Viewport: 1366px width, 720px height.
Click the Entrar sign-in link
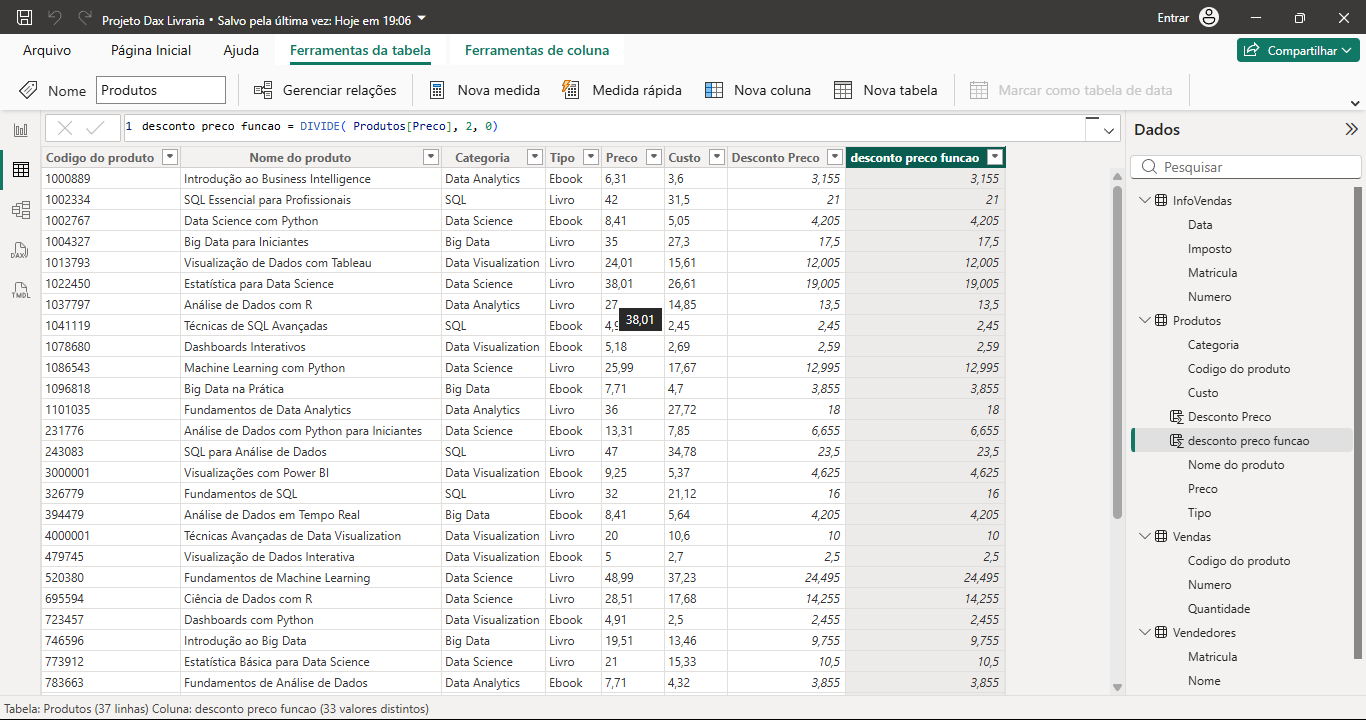(x=1173, y=18)
